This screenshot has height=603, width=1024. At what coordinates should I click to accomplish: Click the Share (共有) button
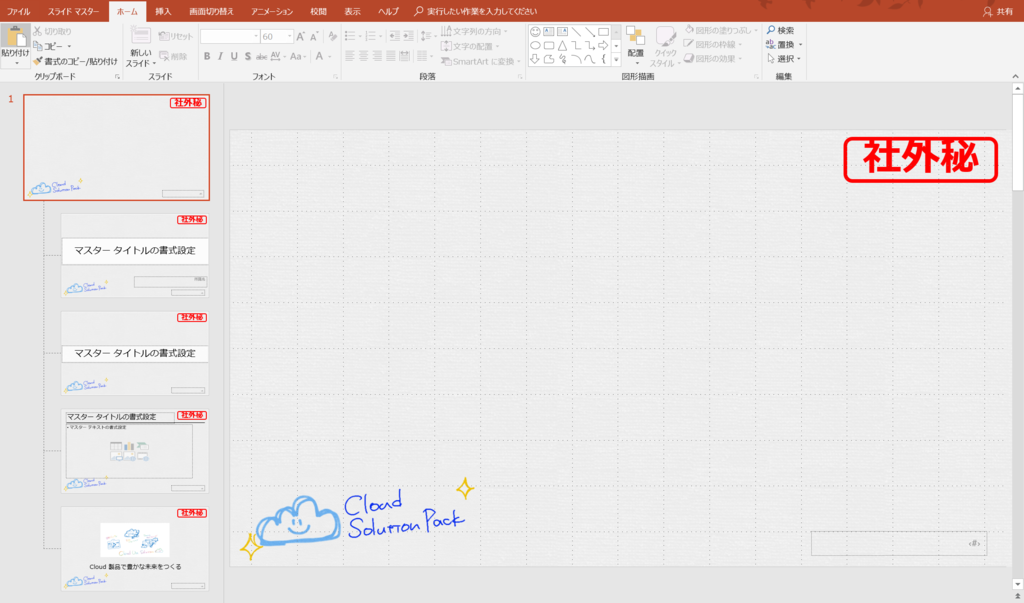pyautogui.click(x=998, y=12)
